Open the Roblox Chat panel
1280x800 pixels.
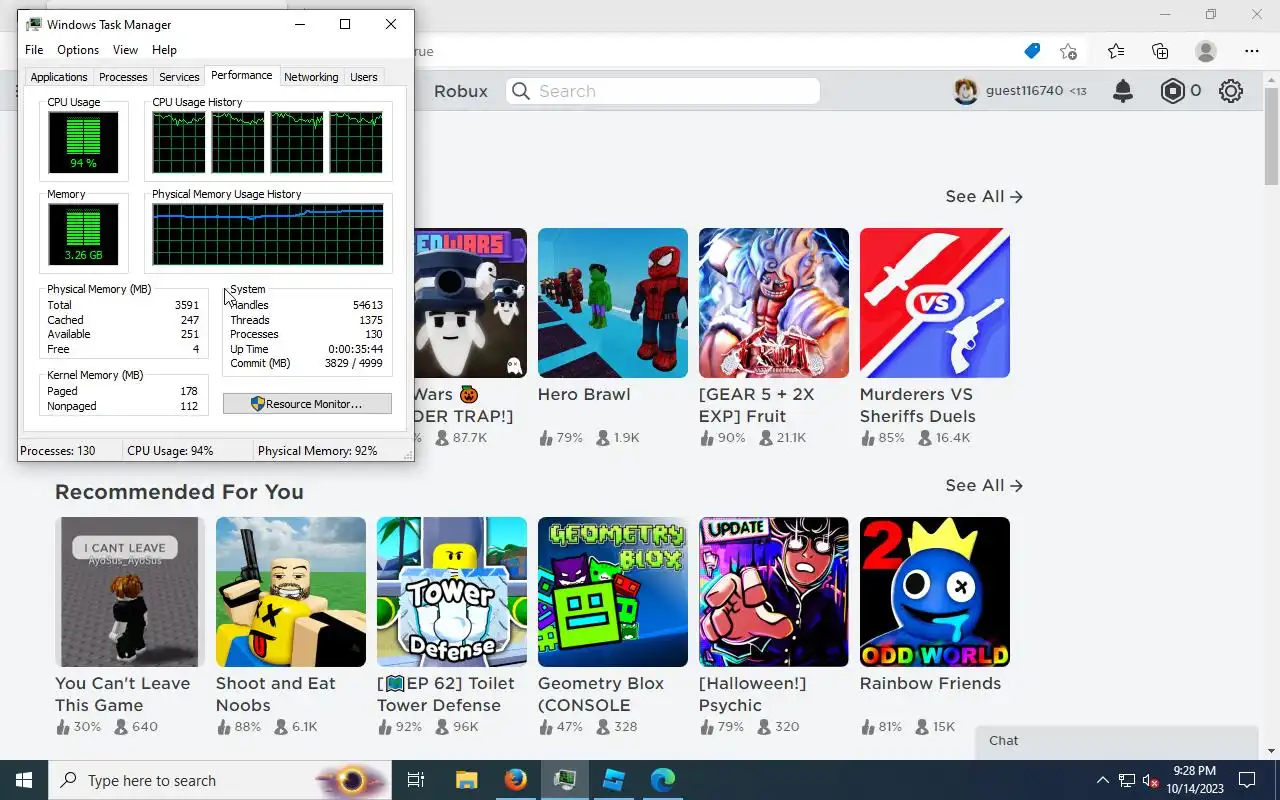point(1116,741)
